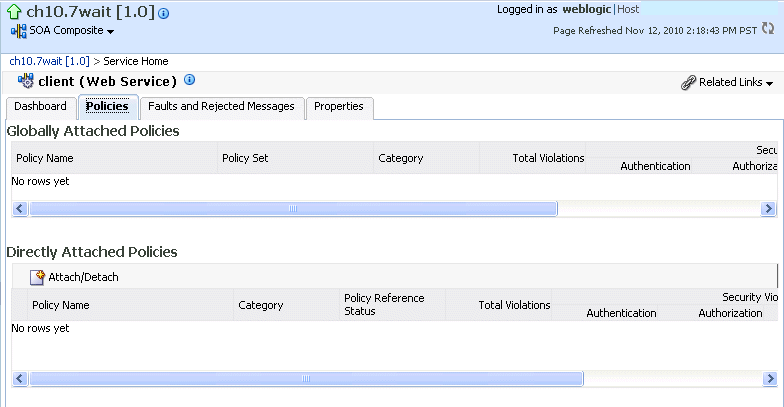Click left arrow of Directly Attached scrollbar

[20, 378]
